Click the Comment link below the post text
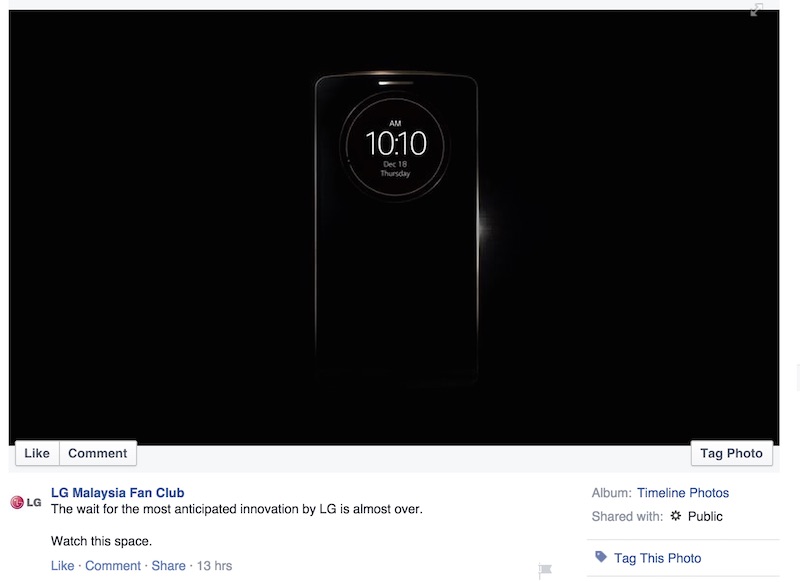Image resolution: width=800 pixels, height=582 pixels. pyautogui.click(x=113, y=566)
